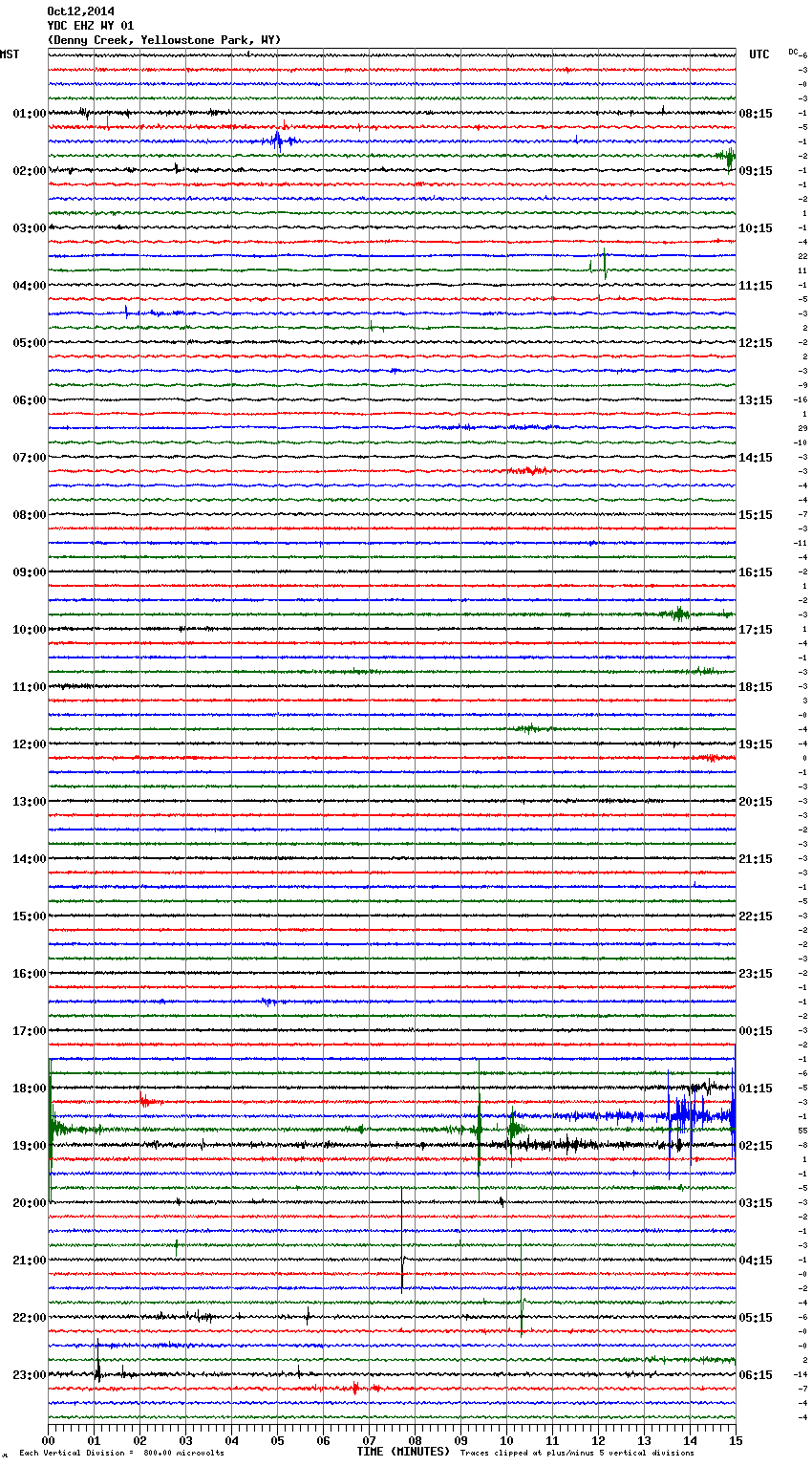Click the 06:15 UTC time label
Image resolution: width=812 pixels, height=1466 pixels.
click(x=756, y=1375)
